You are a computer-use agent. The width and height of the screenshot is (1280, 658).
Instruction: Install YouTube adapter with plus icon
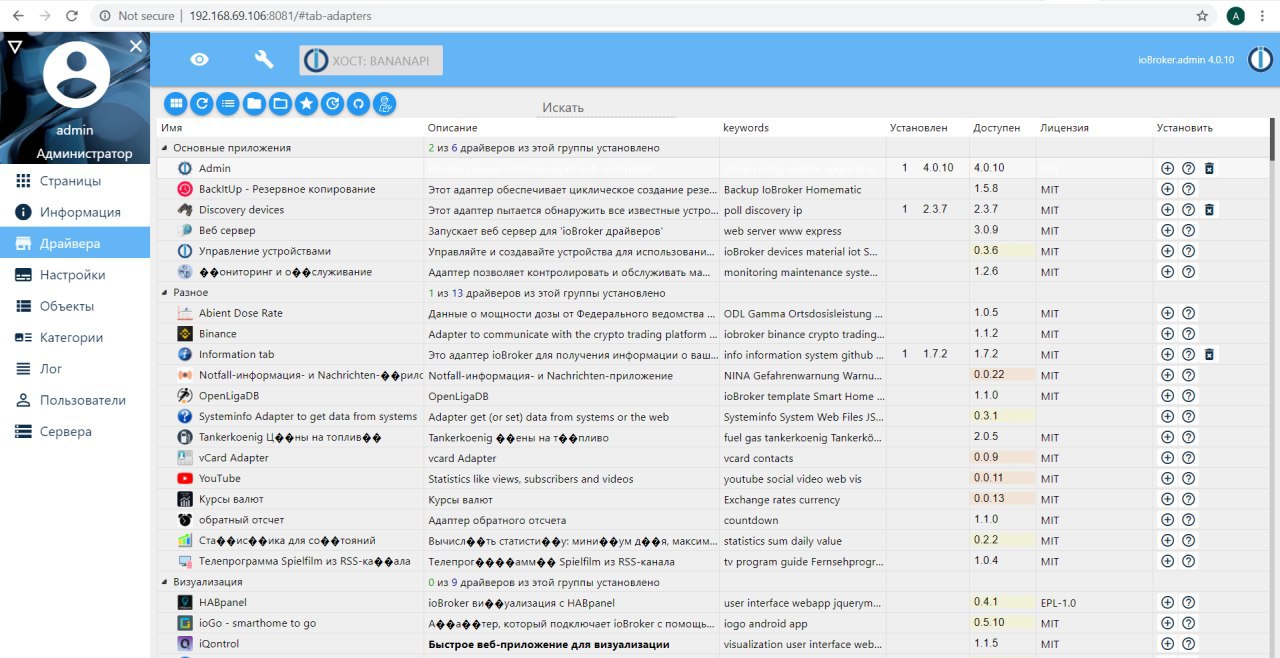[1167, 478]
